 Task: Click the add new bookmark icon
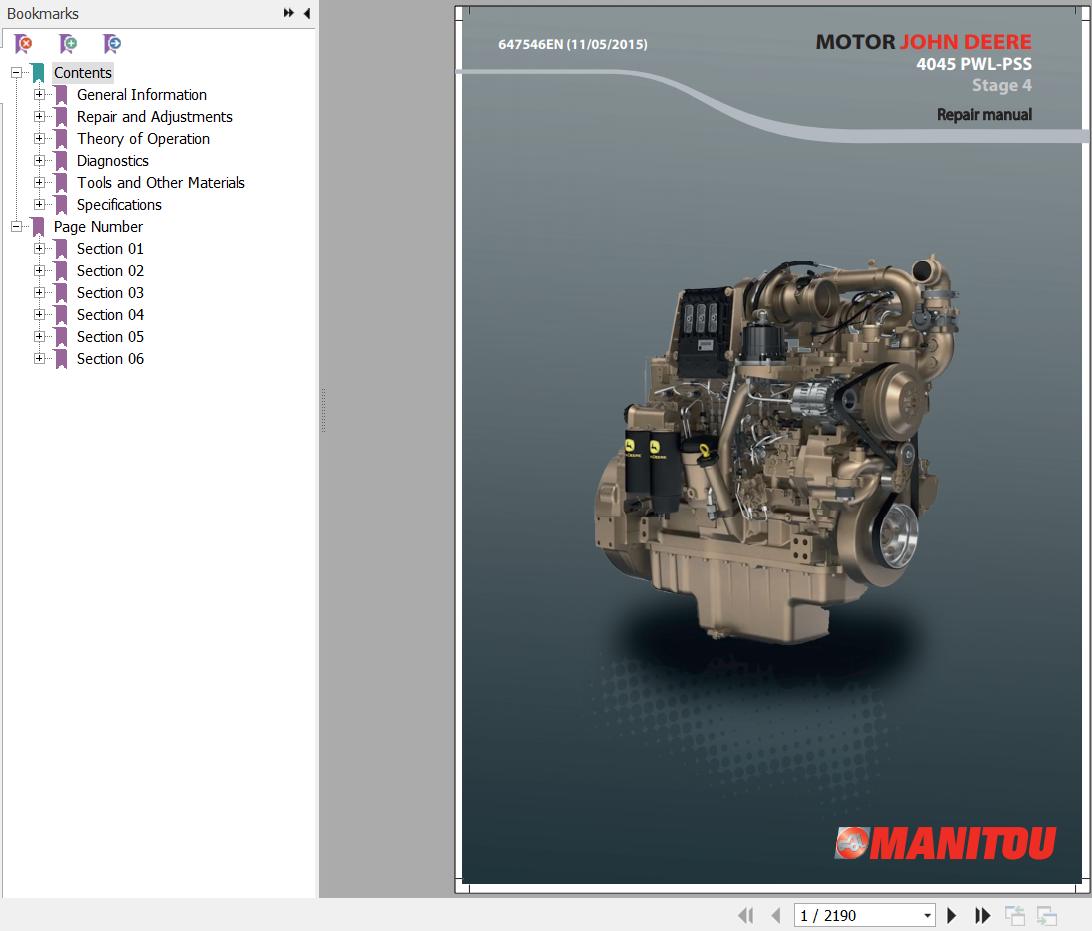(x=68, y=44)
